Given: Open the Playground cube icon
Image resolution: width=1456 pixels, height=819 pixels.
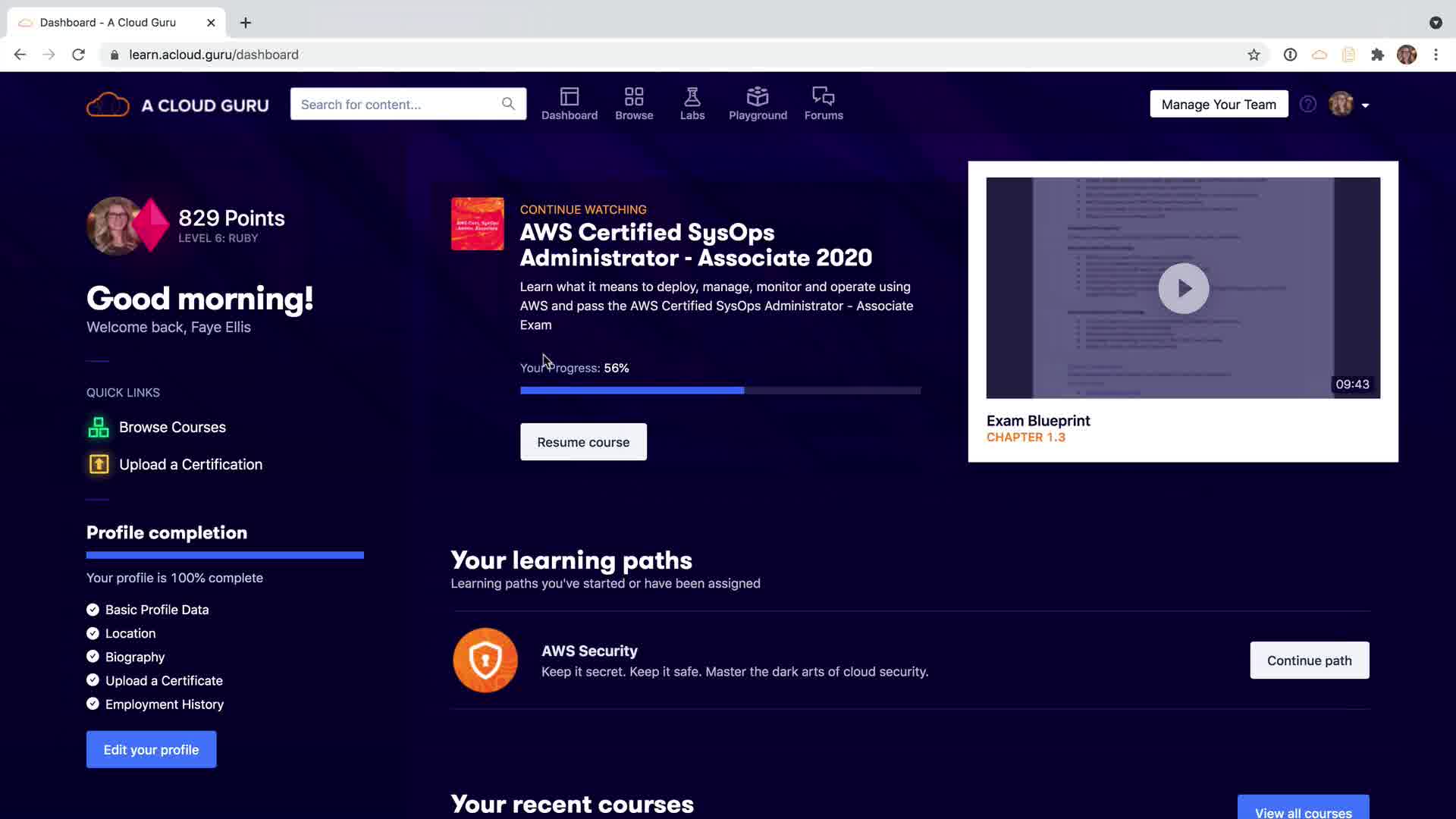Looking at the screenshot, I should (x=758, y=97).
